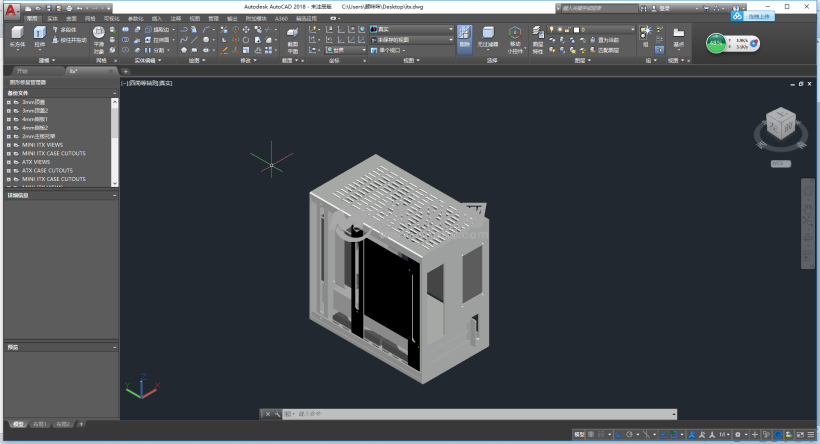Collapse the Details (详细信息) section
The height and width of the screenshot is (444, 820).
[x=115, y=196]
